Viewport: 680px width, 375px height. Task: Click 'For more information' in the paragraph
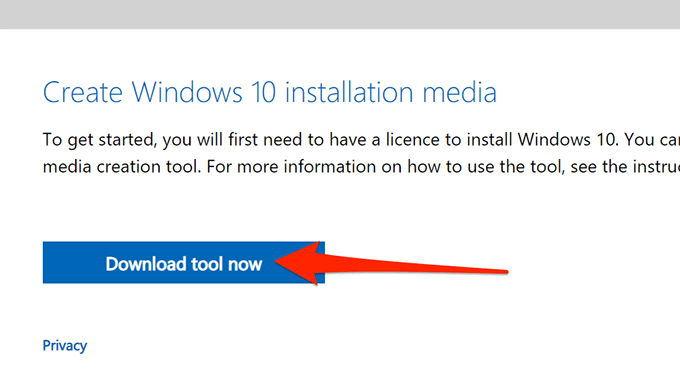[291, 166]
